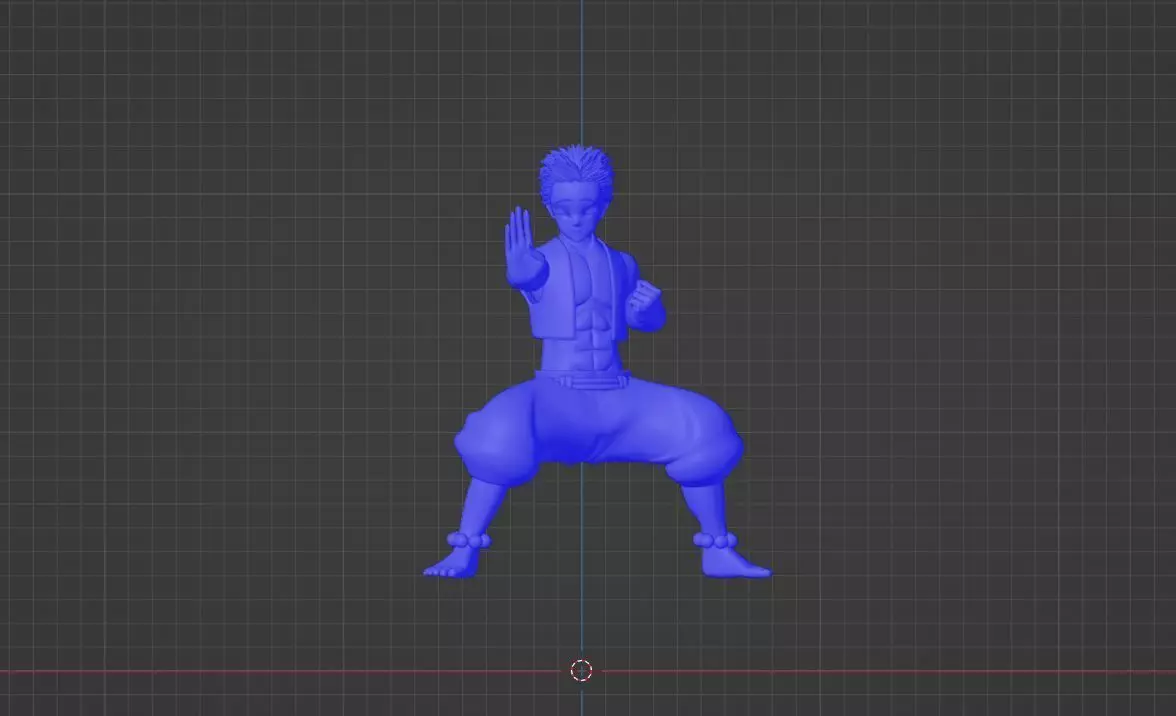Click the 3D cursor at the origin
1176x716 pixels.
click(581, 670)
